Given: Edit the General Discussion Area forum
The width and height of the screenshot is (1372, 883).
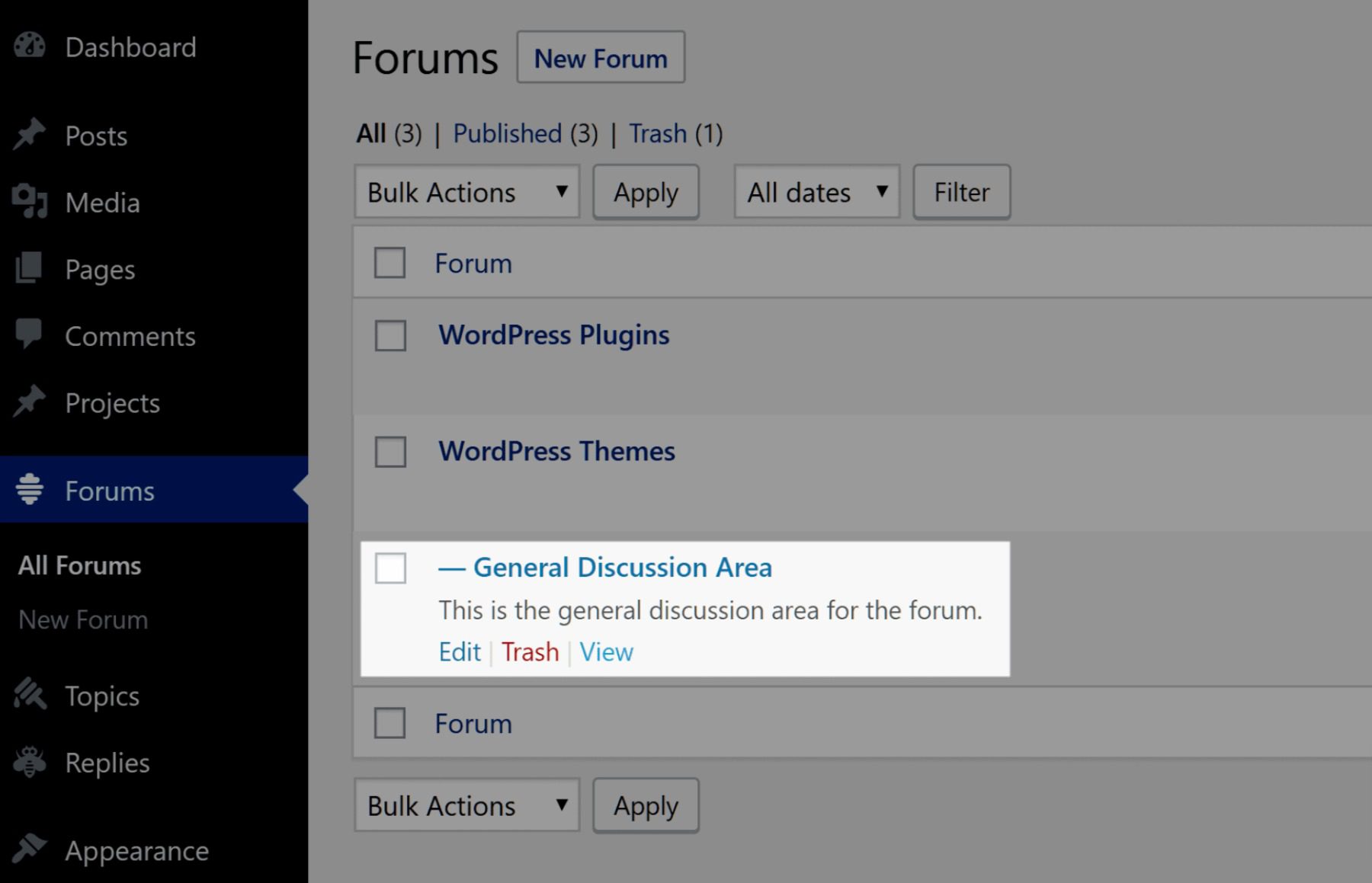Looking at the screenshot, I should [x=459, y=651].
